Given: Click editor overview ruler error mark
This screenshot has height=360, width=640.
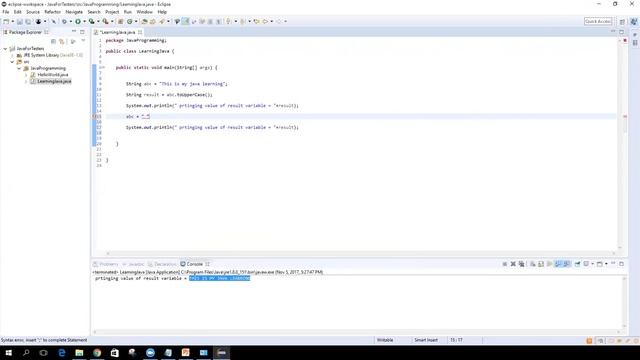Looking at the screenshot, I should point(625,116).
